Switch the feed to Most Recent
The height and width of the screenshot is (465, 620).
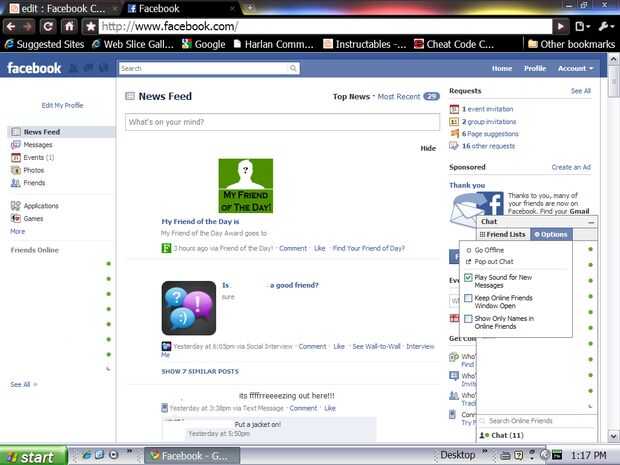pyautogui.click(x=399, y=96)
